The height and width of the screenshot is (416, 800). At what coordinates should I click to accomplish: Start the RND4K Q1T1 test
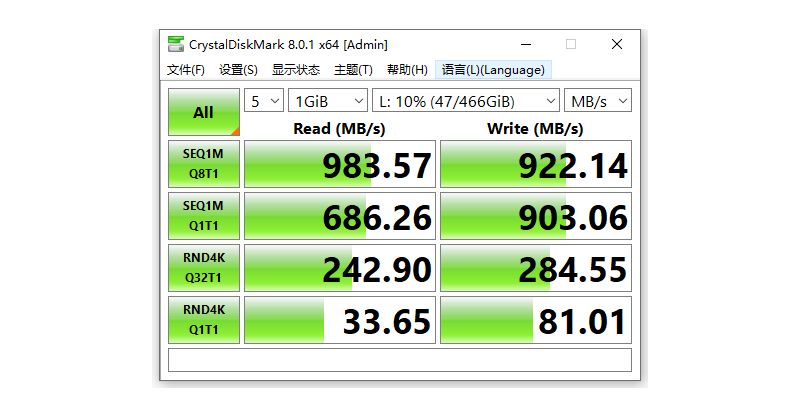204,320
